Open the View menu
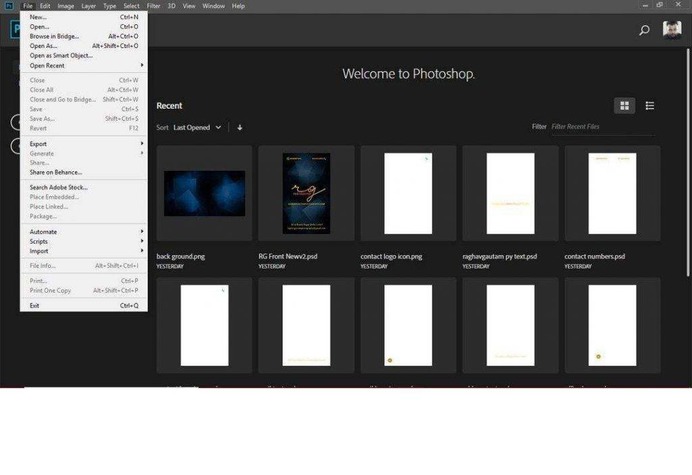 [189, 6]
